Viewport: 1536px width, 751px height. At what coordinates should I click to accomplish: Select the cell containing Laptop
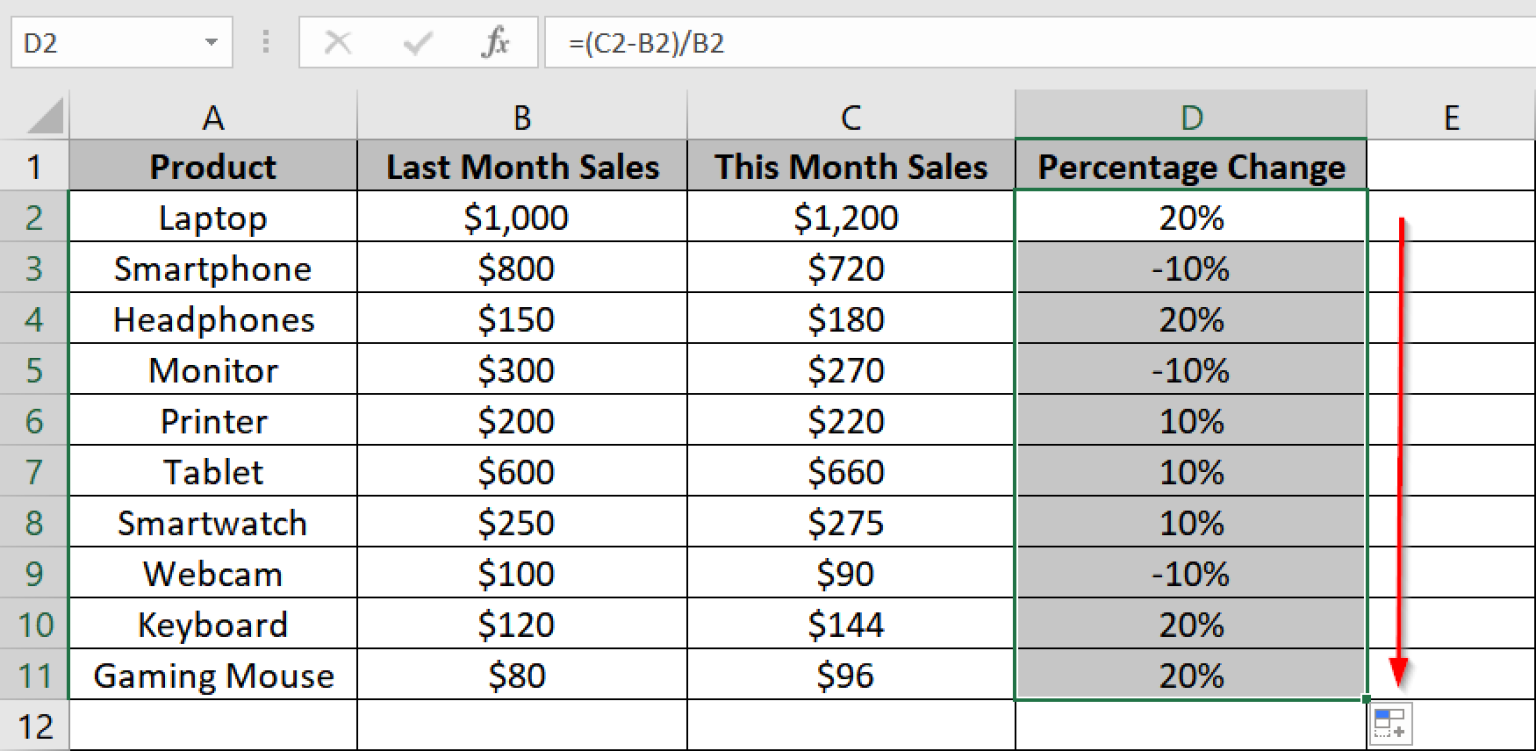(x=213, y=217)
